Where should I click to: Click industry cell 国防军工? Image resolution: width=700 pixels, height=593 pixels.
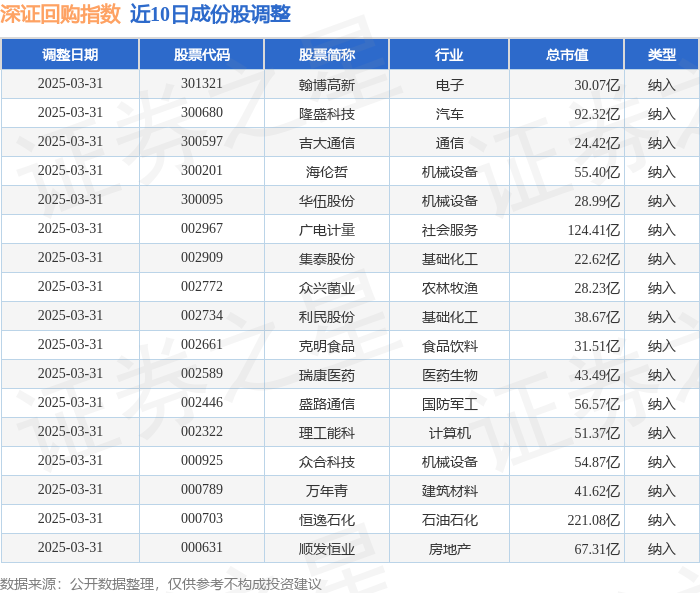(x=450, y=404)
